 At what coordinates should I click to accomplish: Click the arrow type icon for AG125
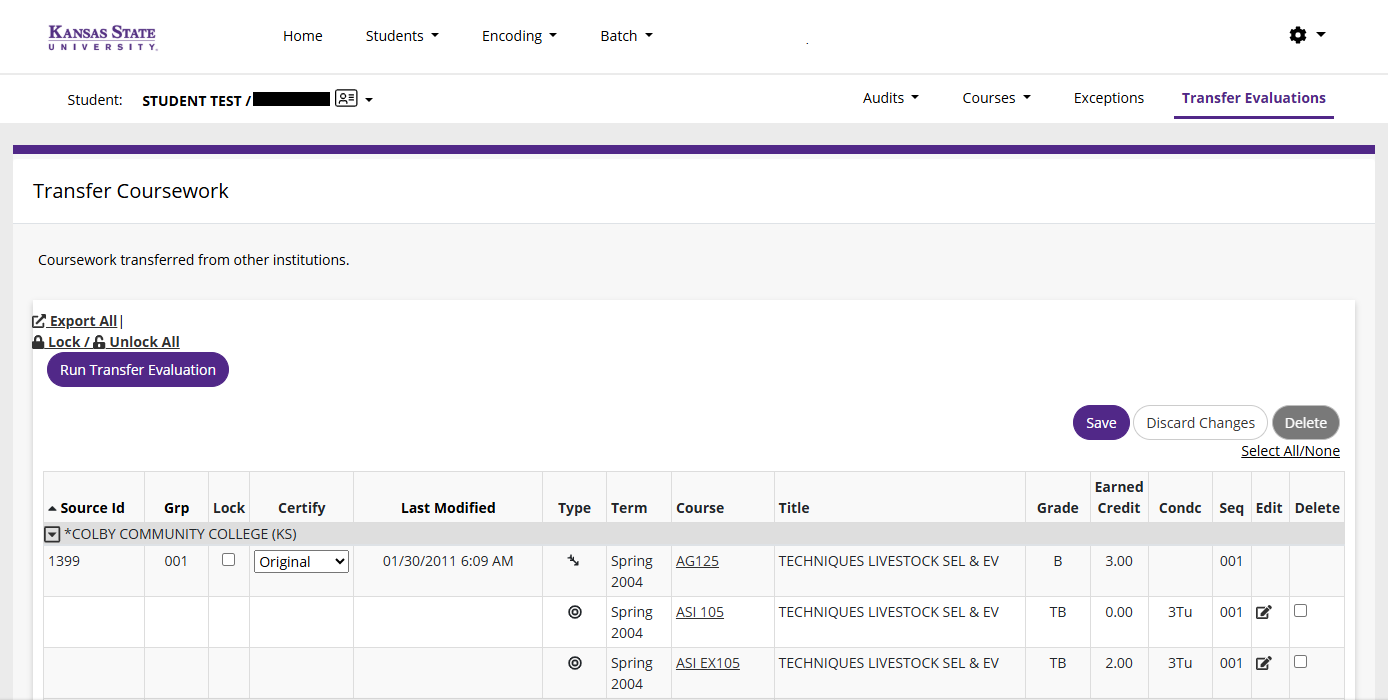[x=574, y=561]
